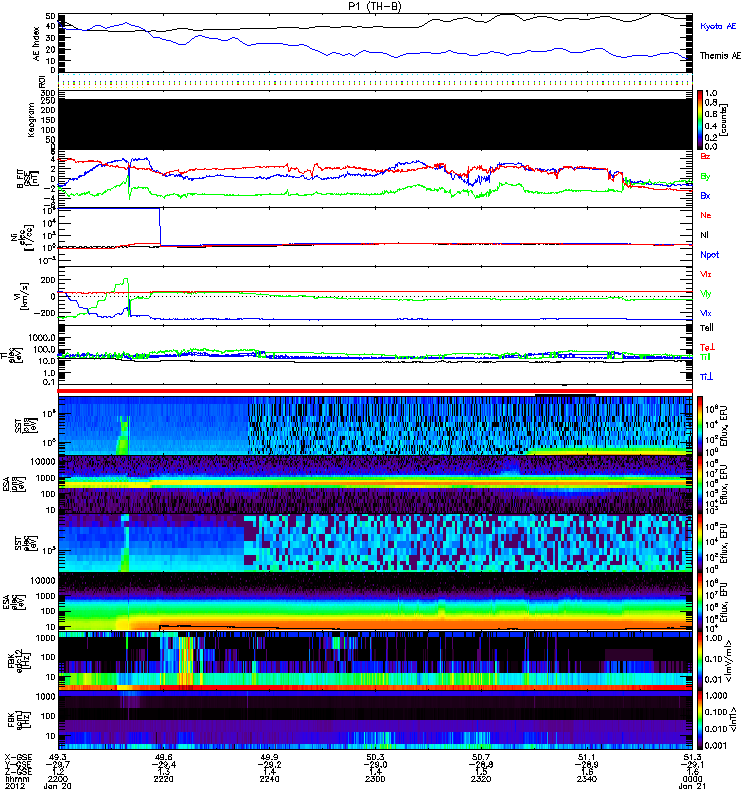Image resolution: width=750 pixels, height=800 pixels.
Task: Click the plot title P1 (TH-B)
Action: click(375, 6)
